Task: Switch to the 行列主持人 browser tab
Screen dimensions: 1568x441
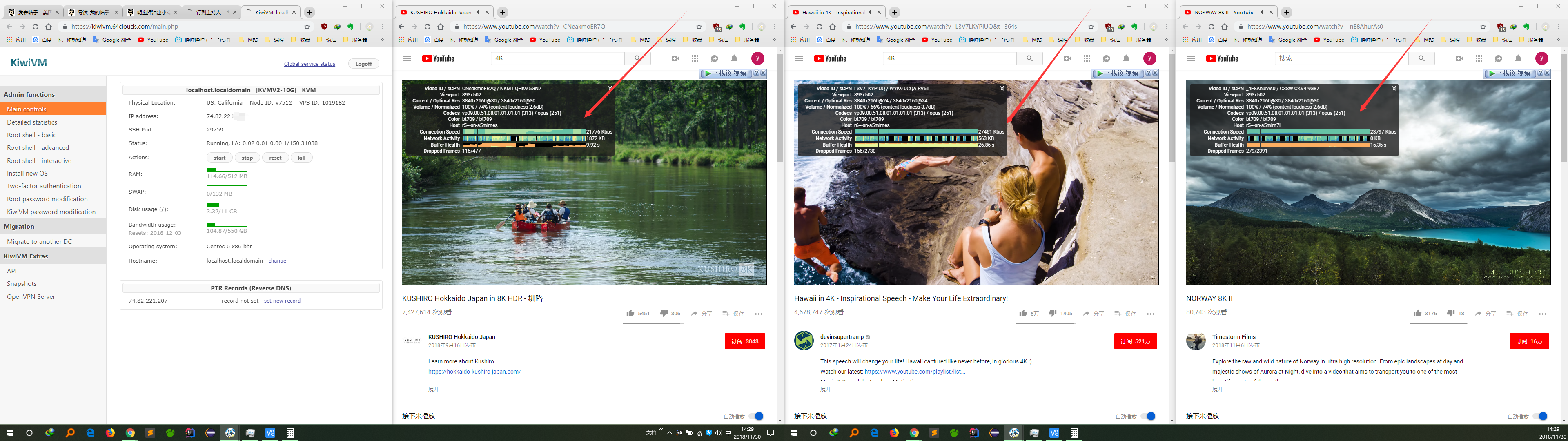Action: point(209,12)
